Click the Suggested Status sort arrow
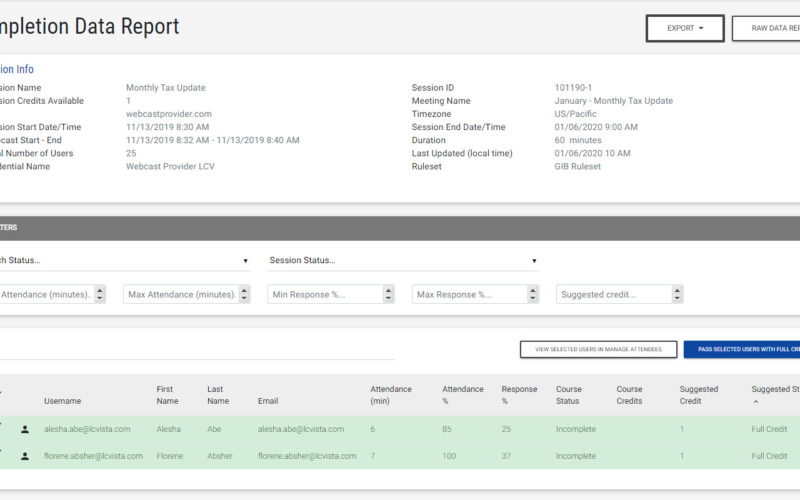The height and width of the screenshot is (500, 800). (x=756, y=402)
